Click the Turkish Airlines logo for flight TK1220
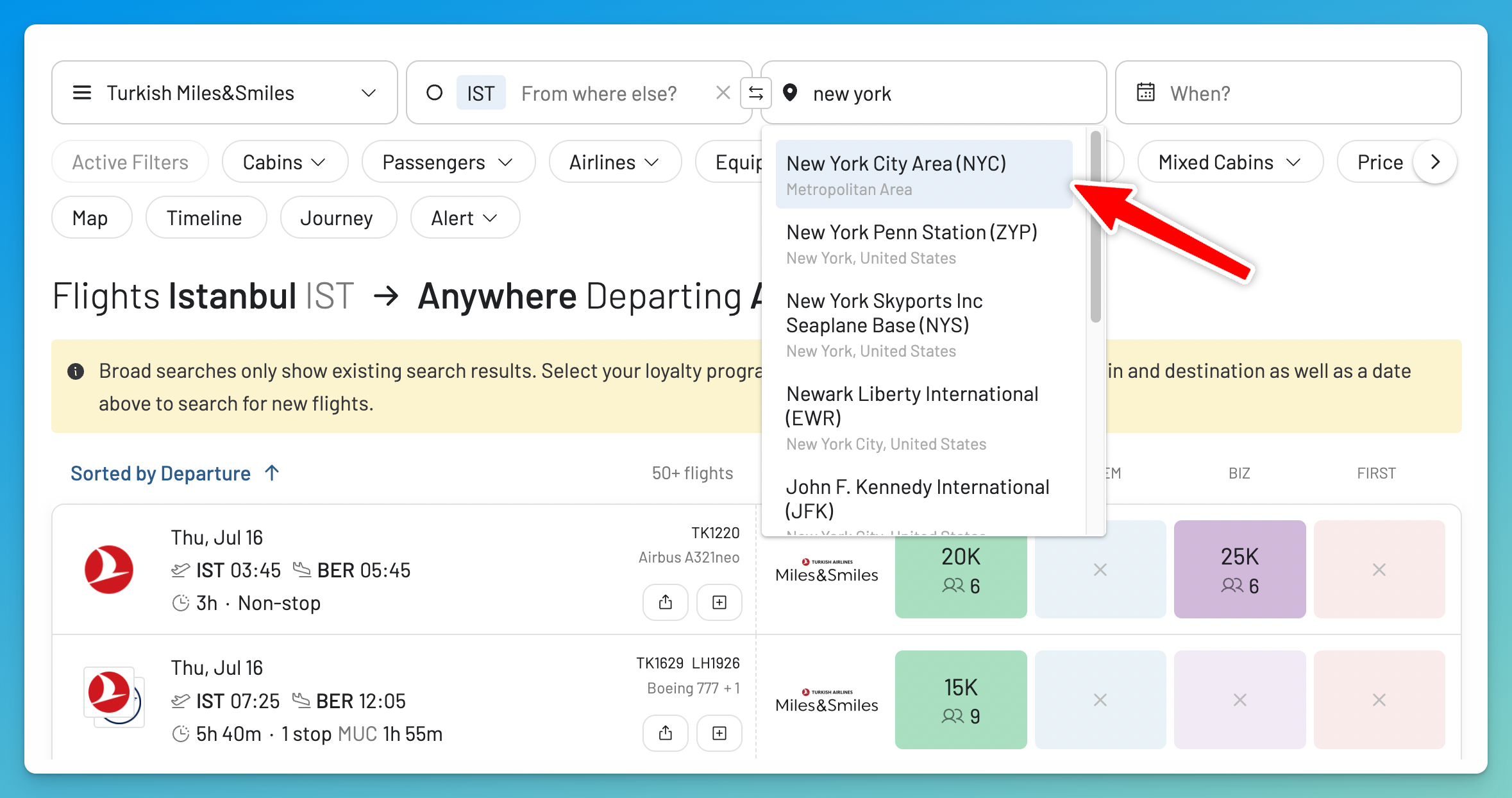Screen dimensions: 1512x798 click(109, 569)
